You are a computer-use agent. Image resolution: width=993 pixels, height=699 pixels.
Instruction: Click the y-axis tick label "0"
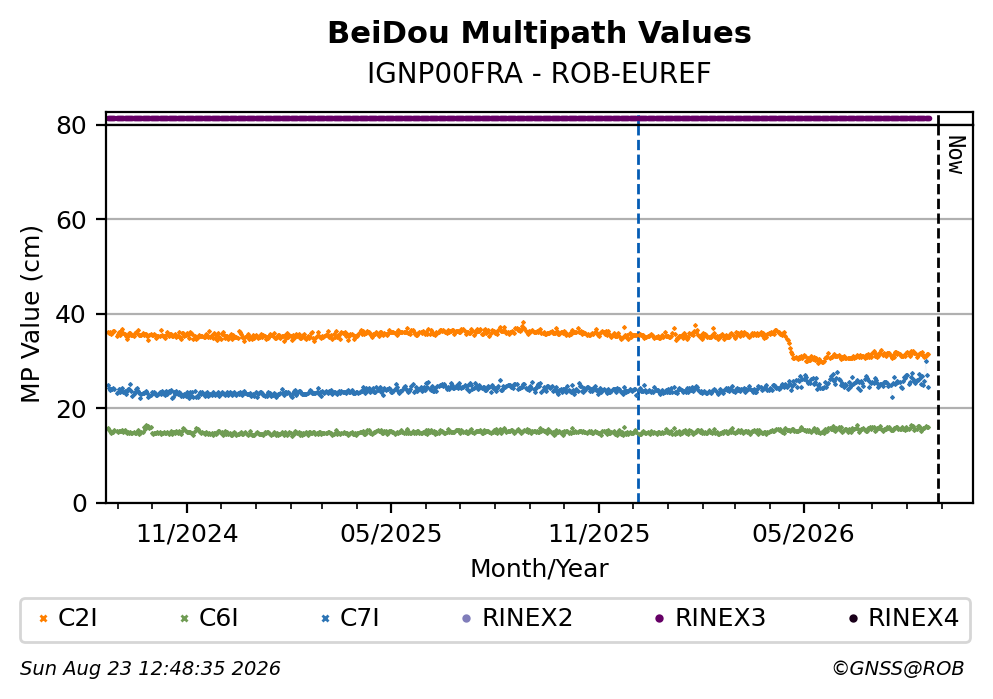(x=79, y=503)
